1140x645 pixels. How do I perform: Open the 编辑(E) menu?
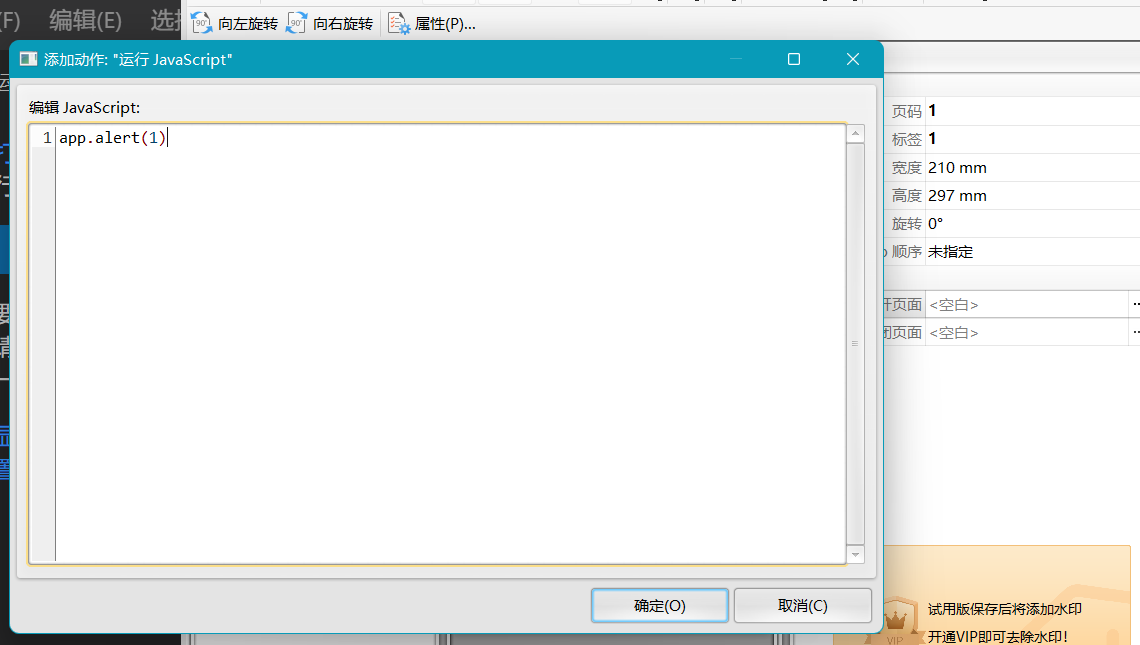(85, 20)
